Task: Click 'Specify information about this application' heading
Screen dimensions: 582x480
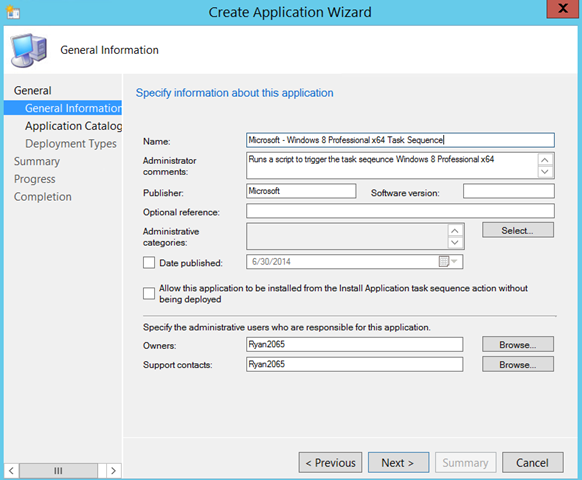Action: 235,93
